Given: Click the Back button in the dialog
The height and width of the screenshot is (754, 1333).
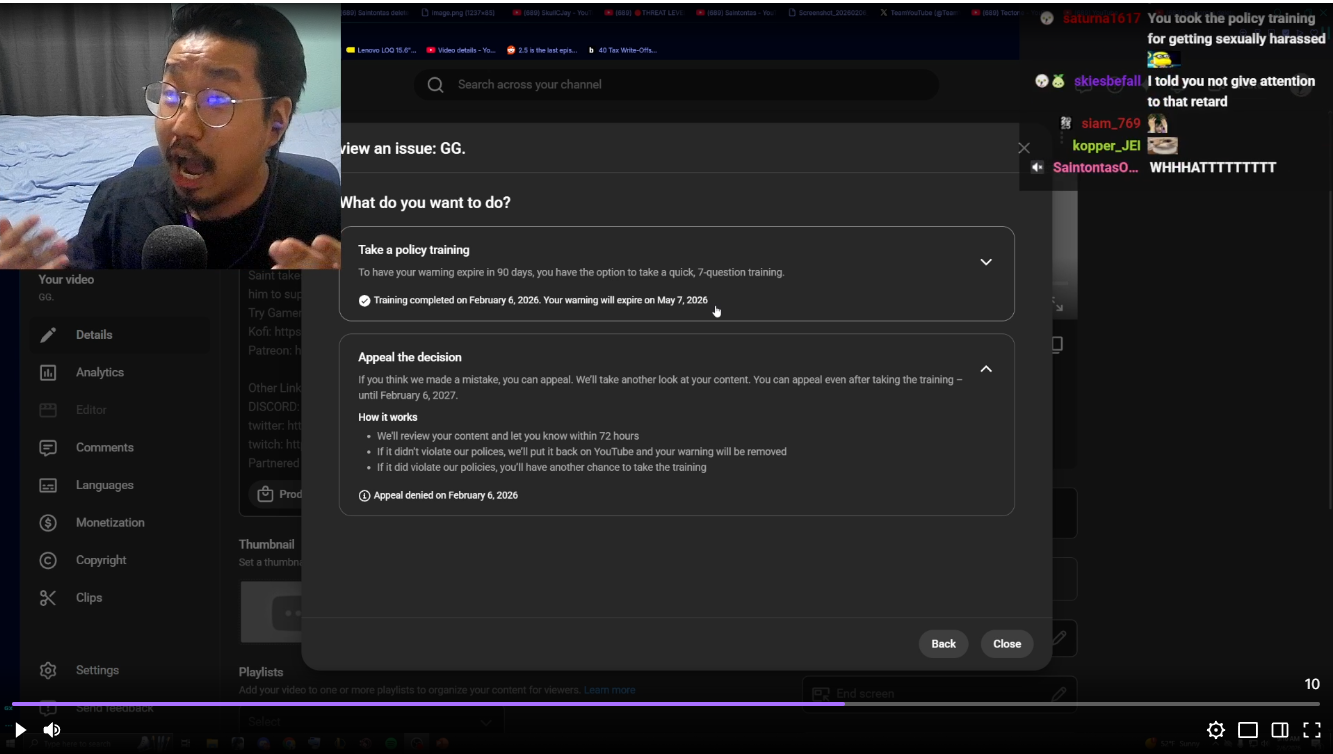Looking at the screenshot, I should tap(944, 644).
